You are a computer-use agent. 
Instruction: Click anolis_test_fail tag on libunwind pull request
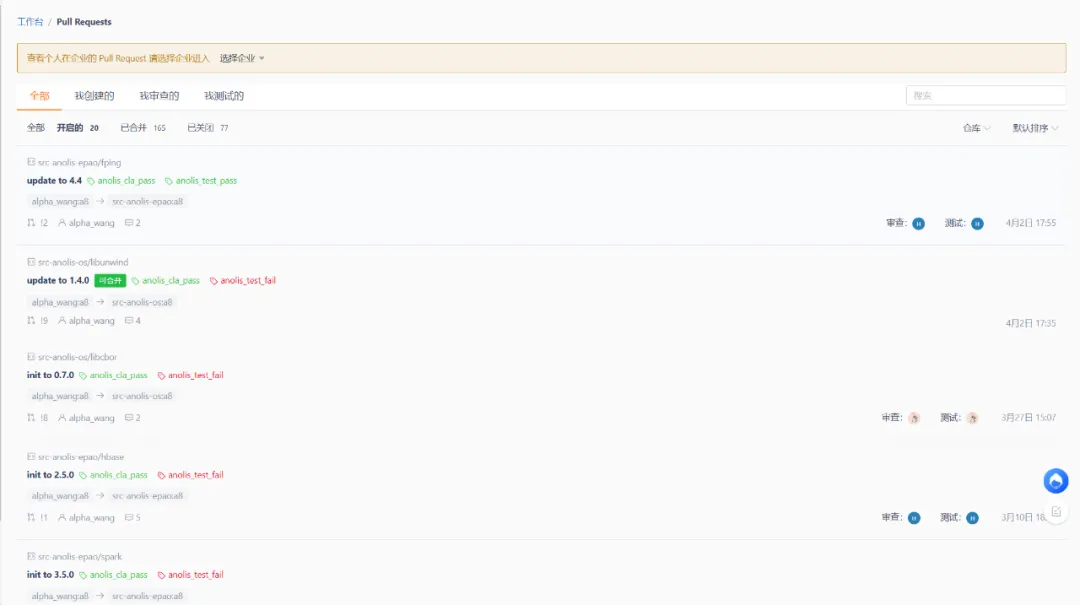pos(242,280)
